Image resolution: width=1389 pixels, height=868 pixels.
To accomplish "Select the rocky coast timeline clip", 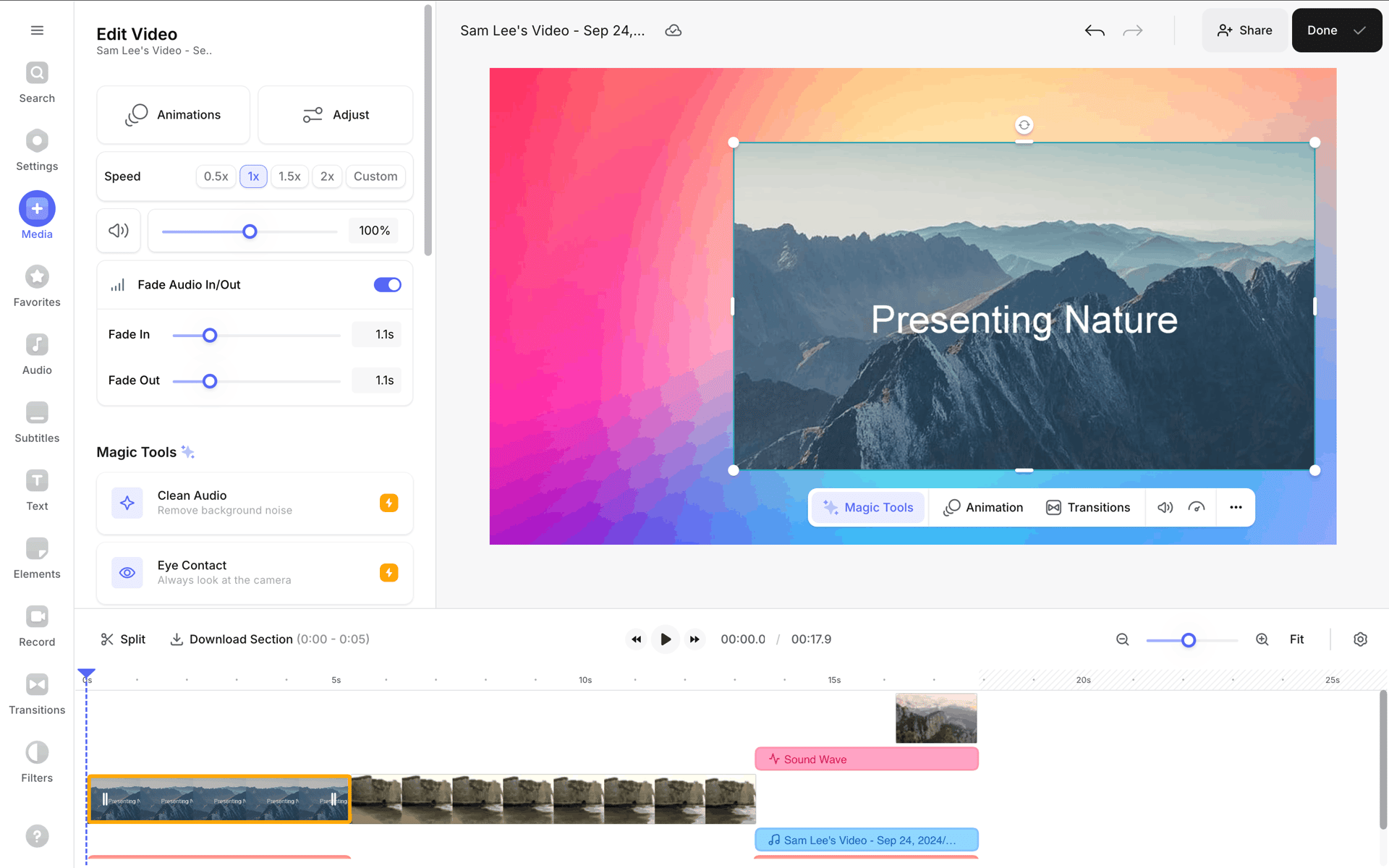I will (x=553, y=800).
